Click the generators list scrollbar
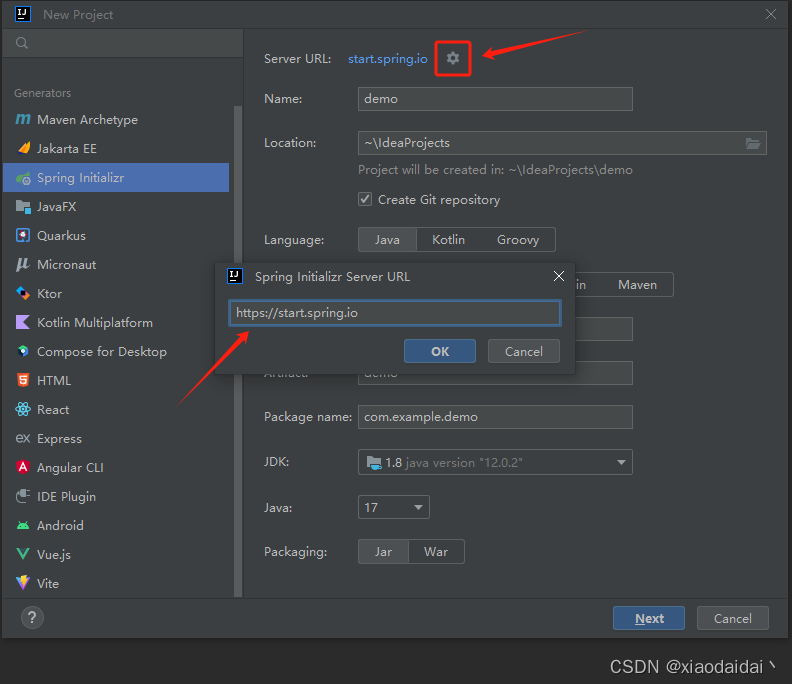Image resolution: width=792 pixels, height=684 pixels. (x=237, y=352)
